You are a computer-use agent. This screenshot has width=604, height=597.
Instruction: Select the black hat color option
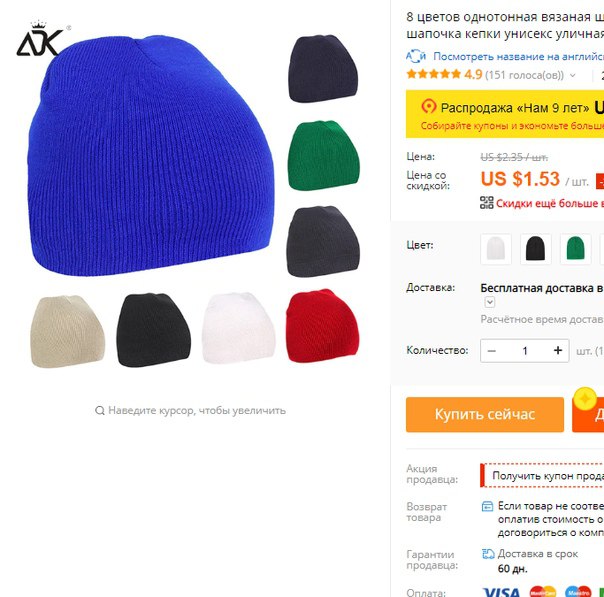(535, 249)
